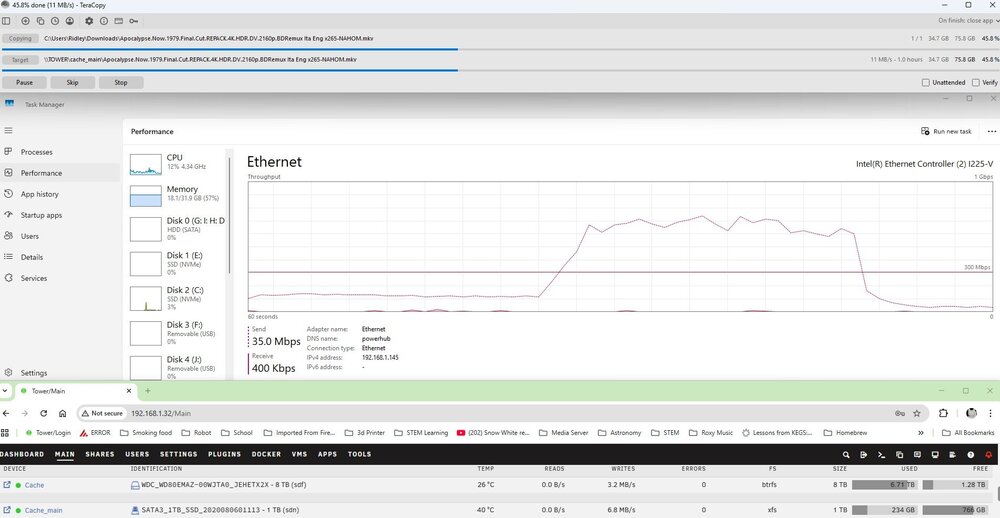Open the TeraCopy history clock icon
1000x518 pixels.
55,21
